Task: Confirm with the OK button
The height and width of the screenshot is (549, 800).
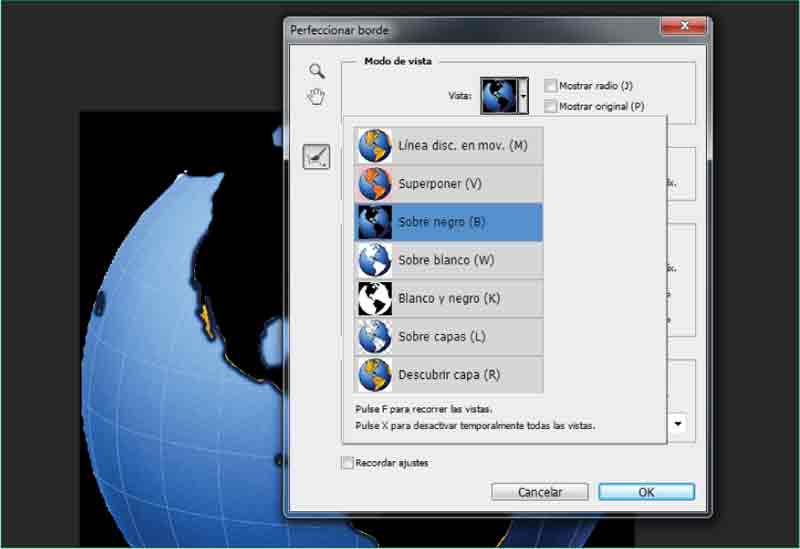Action: point(646,492)
